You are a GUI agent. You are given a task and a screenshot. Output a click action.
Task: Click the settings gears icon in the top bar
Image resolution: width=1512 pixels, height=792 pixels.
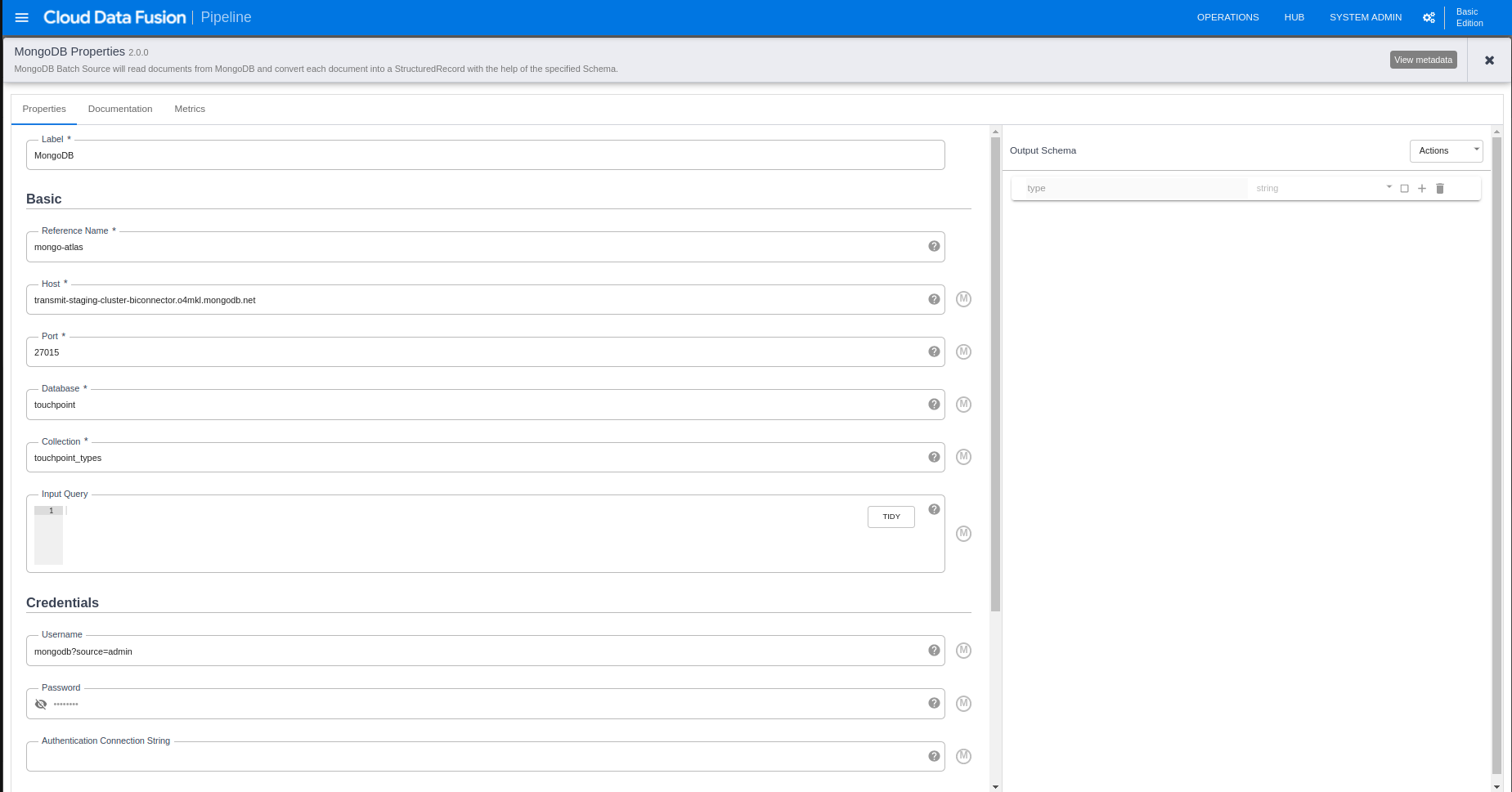1429,17
